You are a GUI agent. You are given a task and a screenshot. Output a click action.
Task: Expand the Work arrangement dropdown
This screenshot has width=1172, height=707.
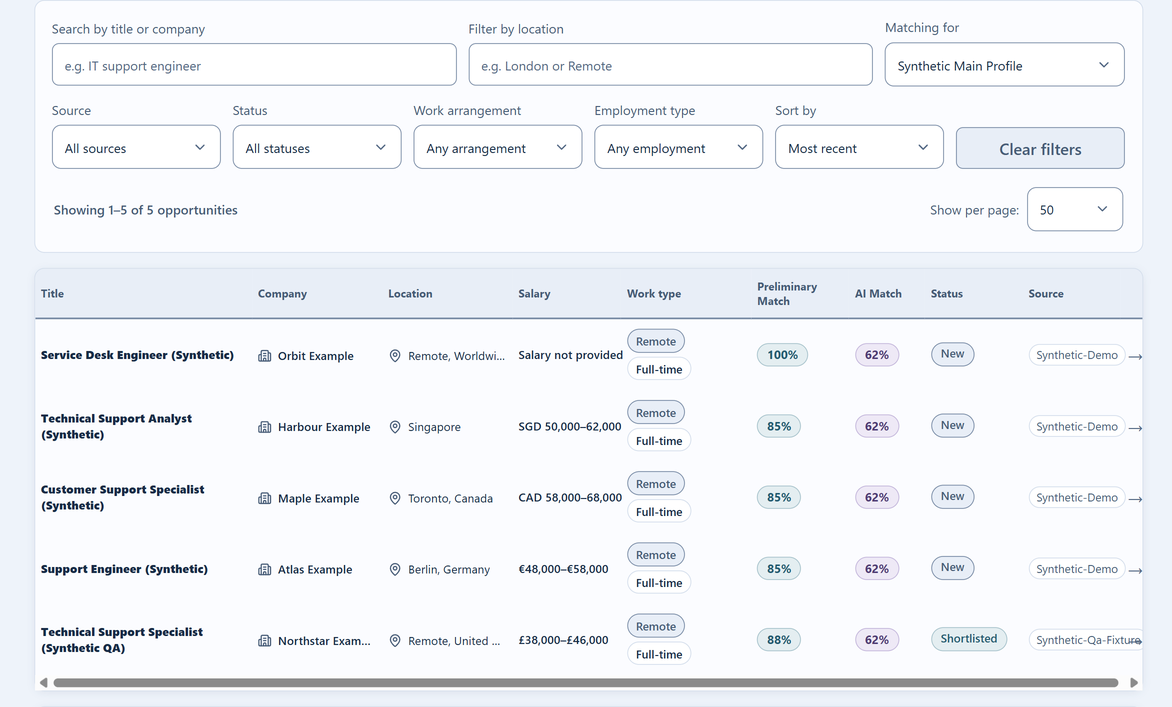pyautogui.click(x=498, y=147)
